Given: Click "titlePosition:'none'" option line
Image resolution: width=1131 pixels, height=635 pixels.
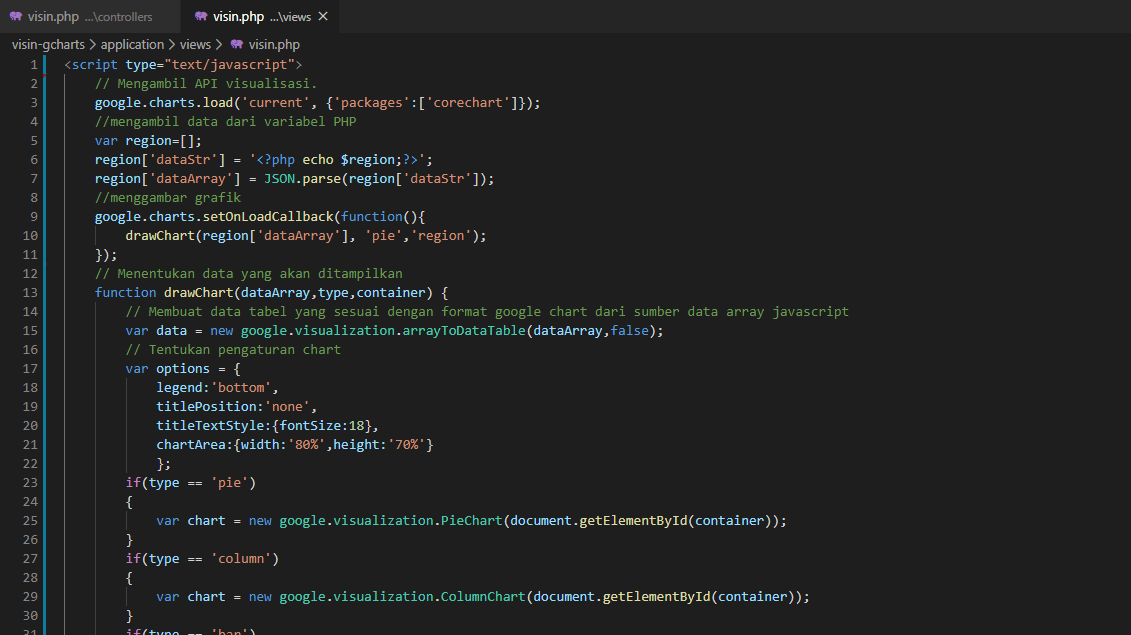Looking at the screenshot, I should point(237,406).
